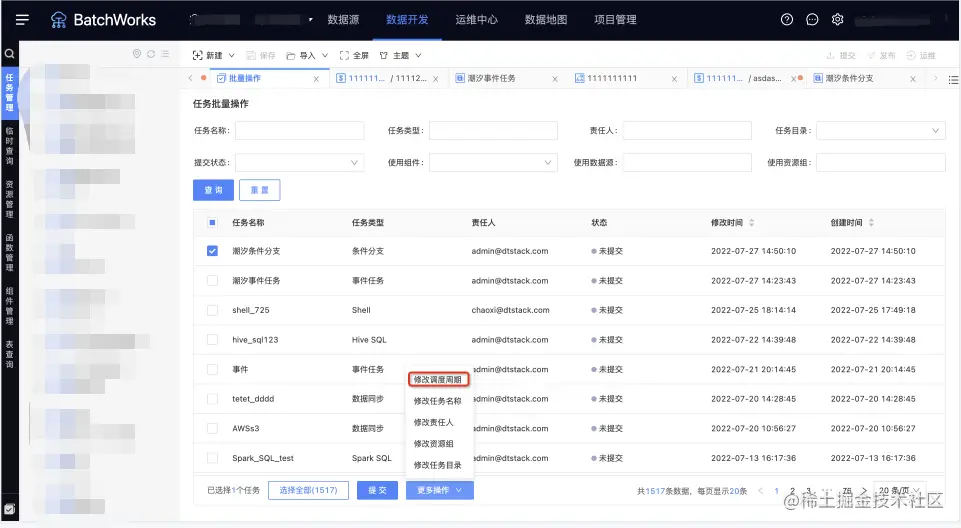Check the Spark_SQL_test row checkbox
The image size is (961, 528).
coord(212,458)
